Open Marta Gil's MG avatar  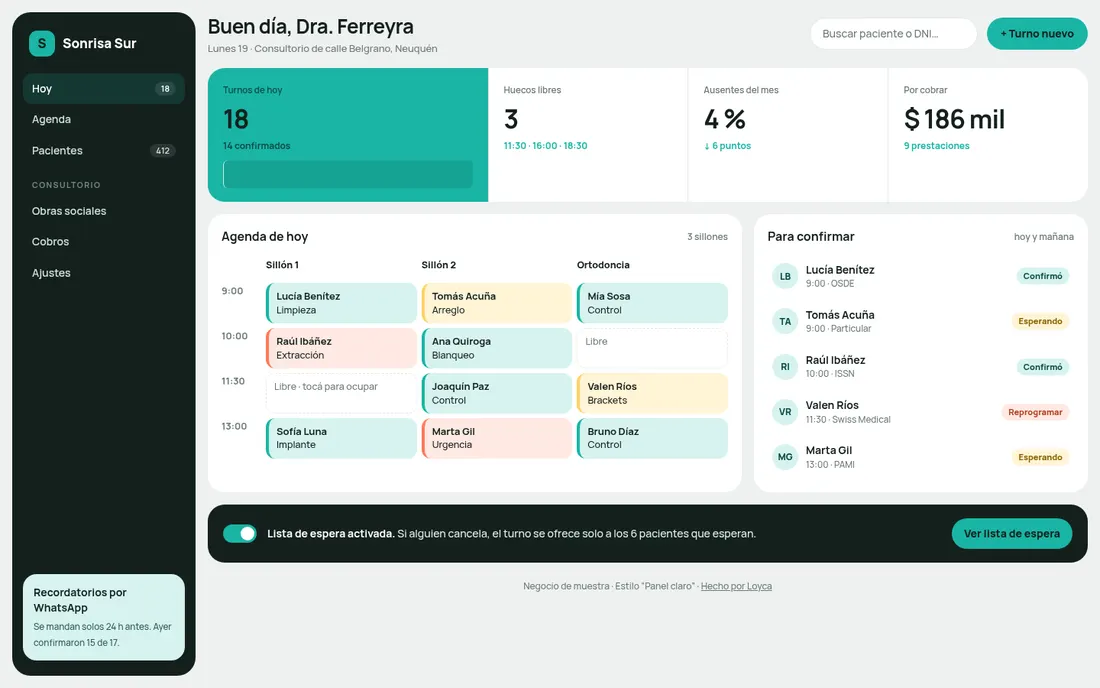click(x=785, y=457)
